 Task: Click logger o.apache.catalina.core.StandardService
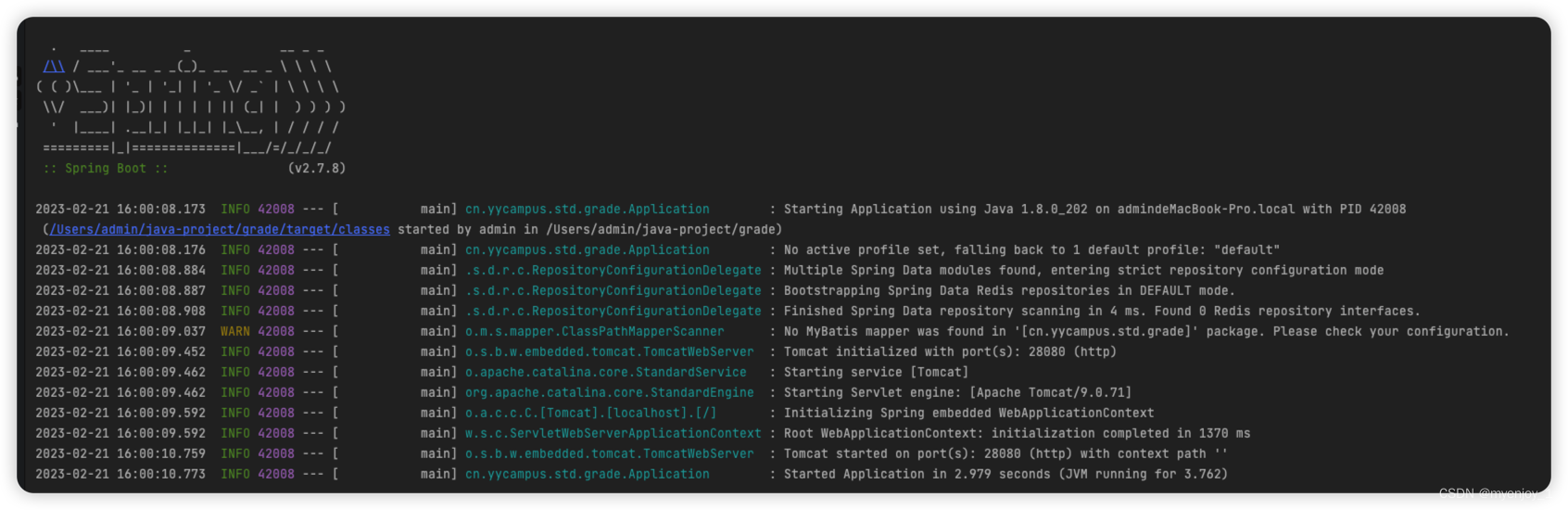coord(606,372)
